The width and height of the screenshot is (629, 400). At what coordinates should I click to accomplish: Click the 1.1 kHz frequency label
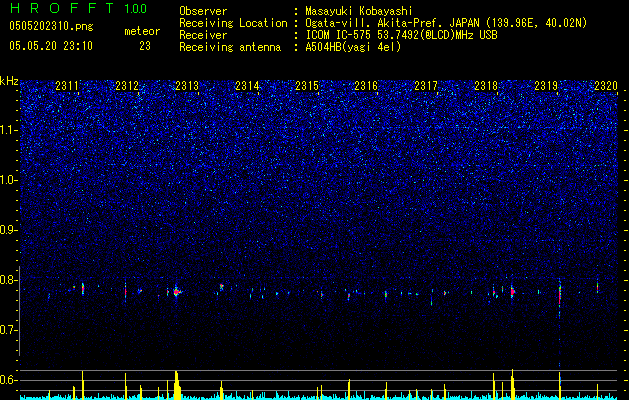(9, 130)
